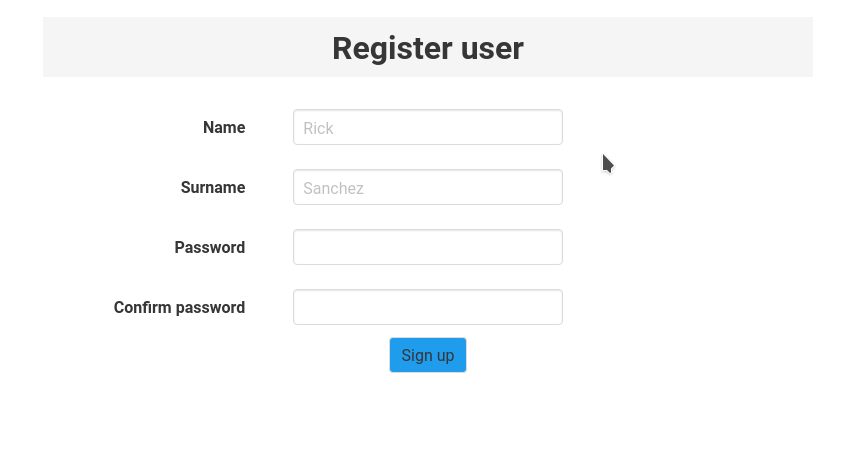
Task: Click the "Rick" placeholder text
Action: pyautogui.click(x=318, y=128)
